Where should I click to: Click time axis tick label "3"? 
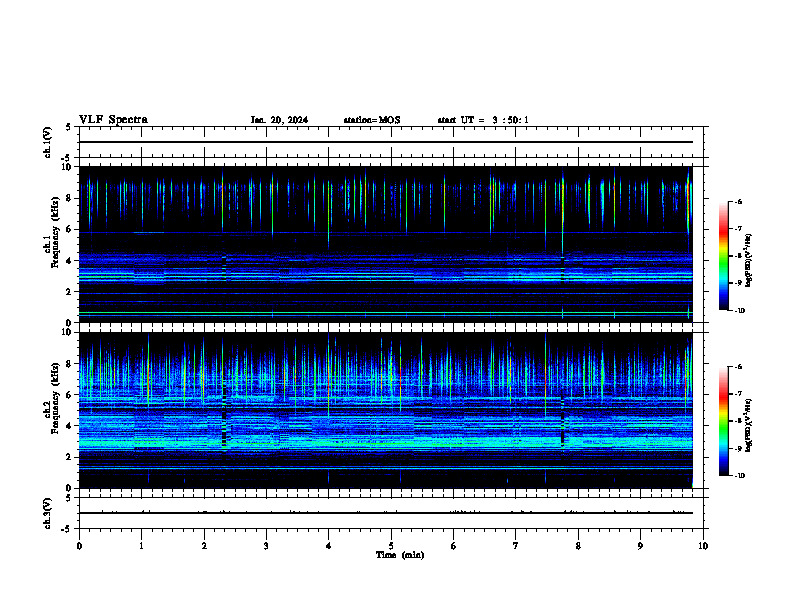(x=266, y=546)
